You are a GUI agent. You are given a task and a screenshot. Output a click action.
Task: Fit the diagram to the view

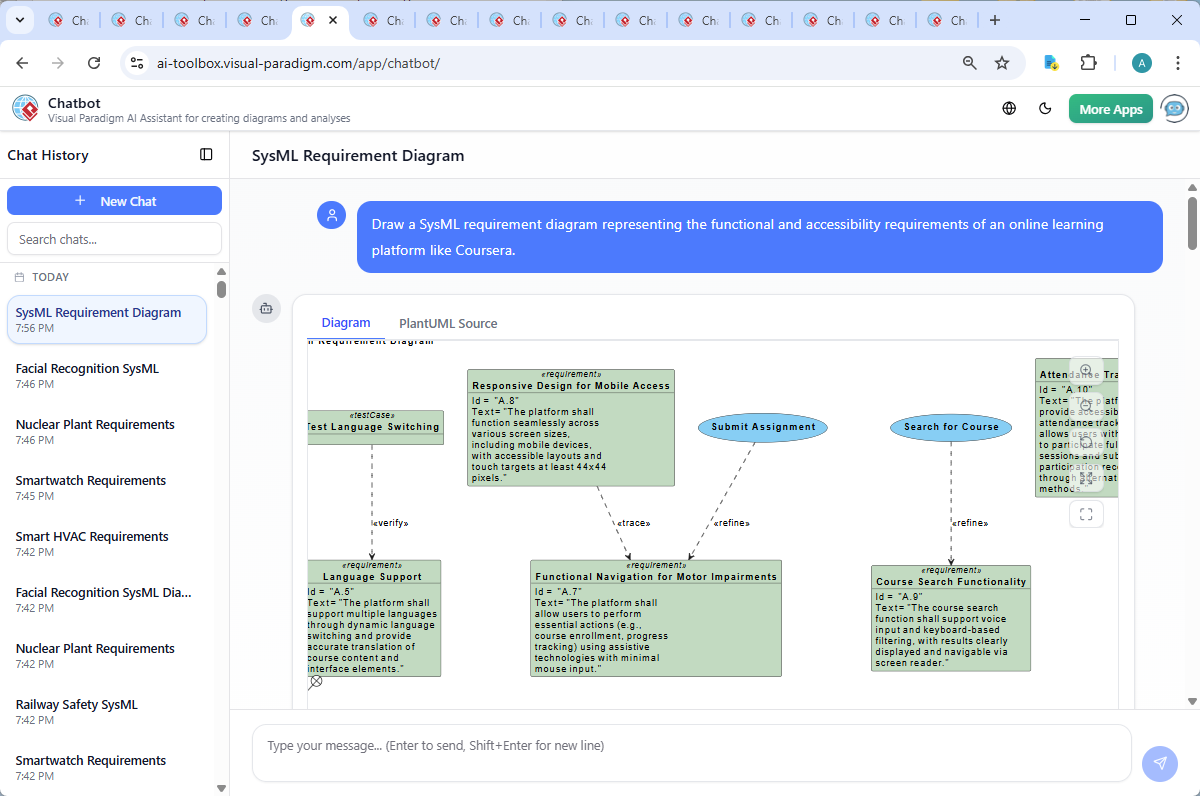tap(1086, 477)
